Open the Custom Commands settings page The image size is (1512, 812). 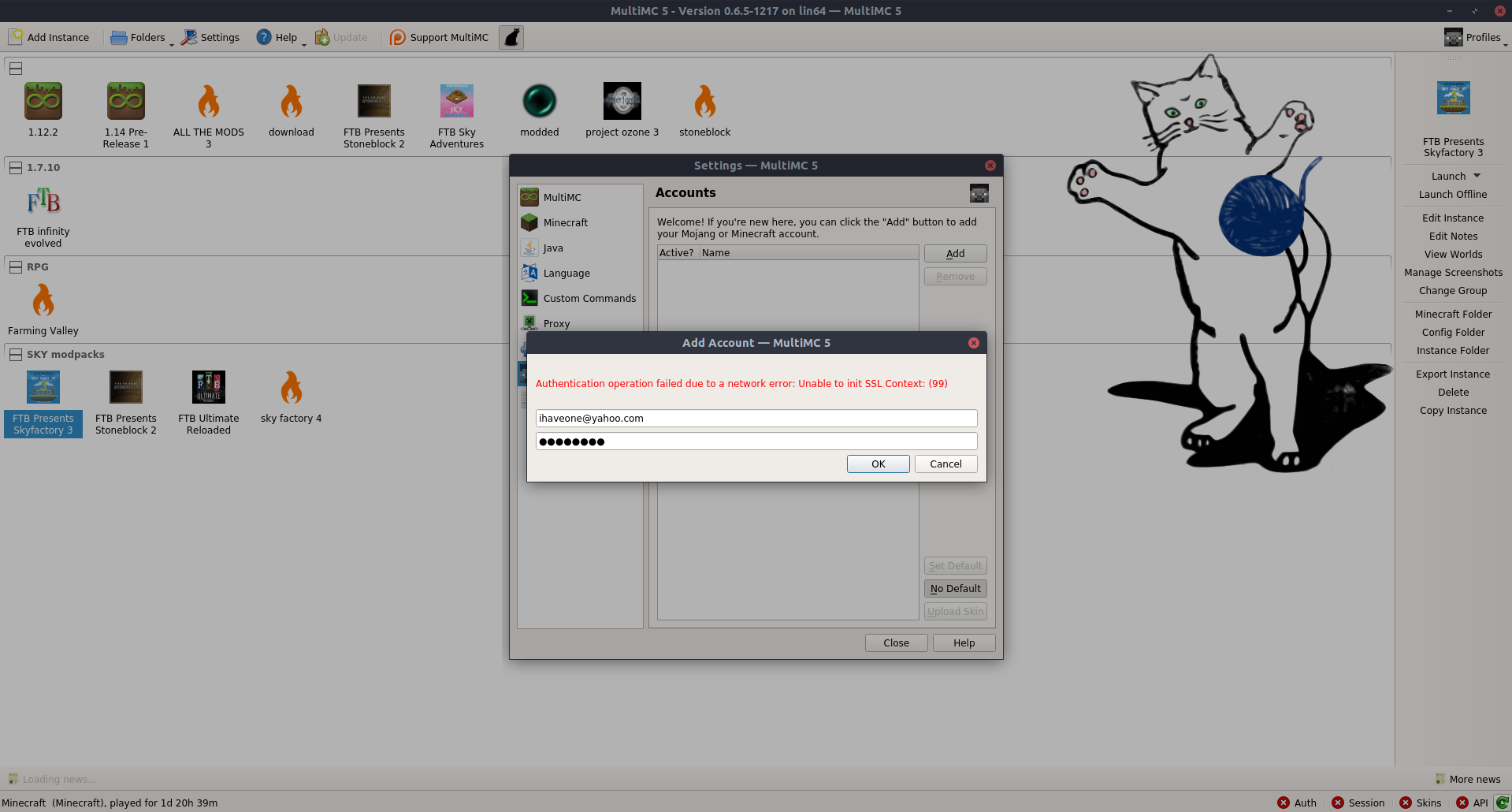[x=579, y=298]
